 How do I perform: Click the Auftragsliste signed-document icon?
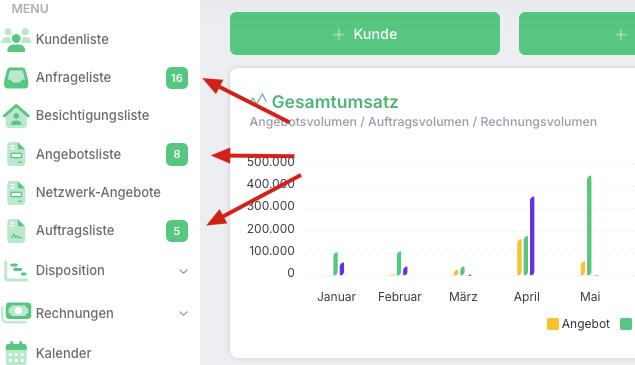click(x=16, y=231)
